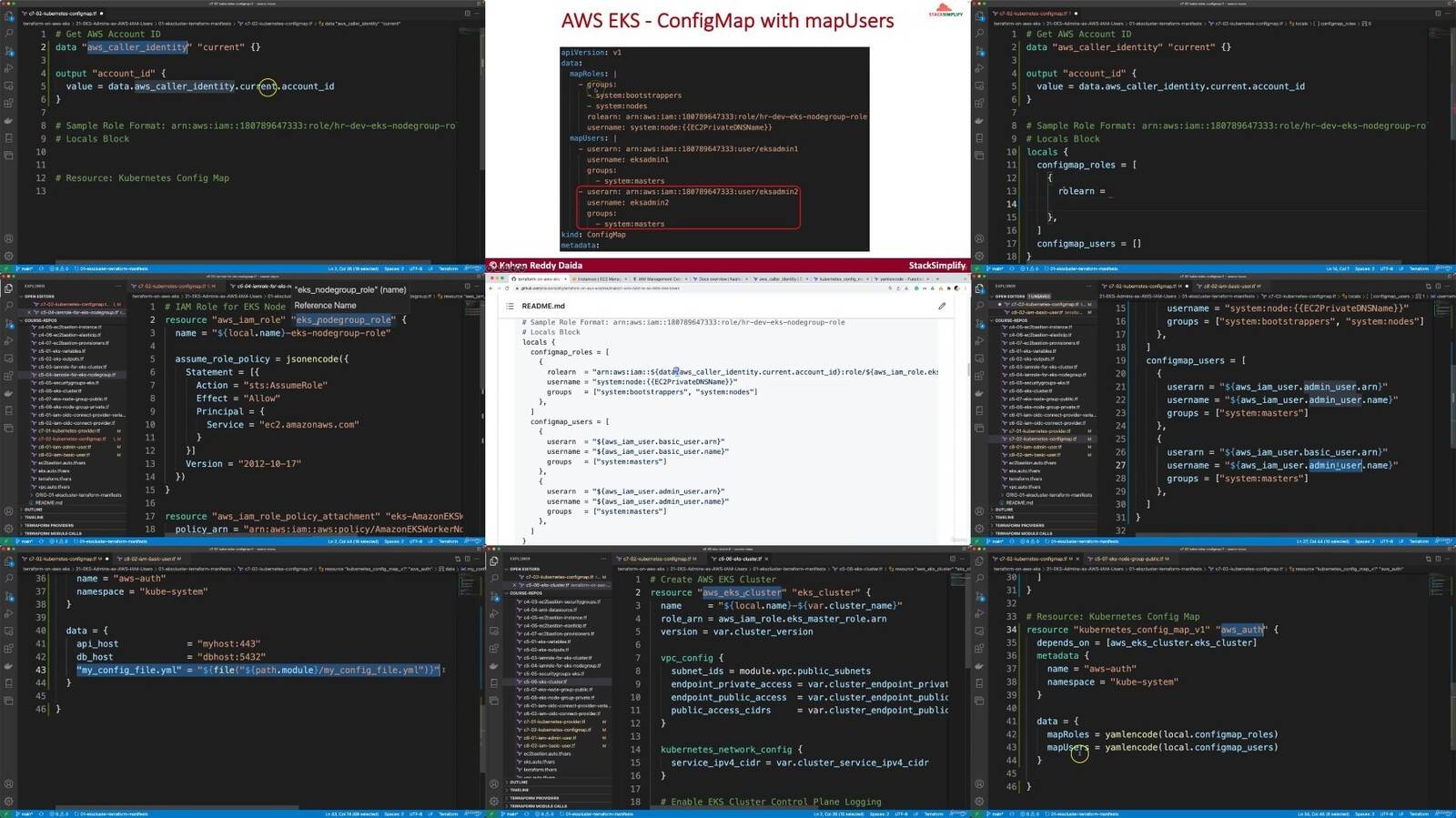Switch to aws_caller_identity browser tab

pos(780,278)
